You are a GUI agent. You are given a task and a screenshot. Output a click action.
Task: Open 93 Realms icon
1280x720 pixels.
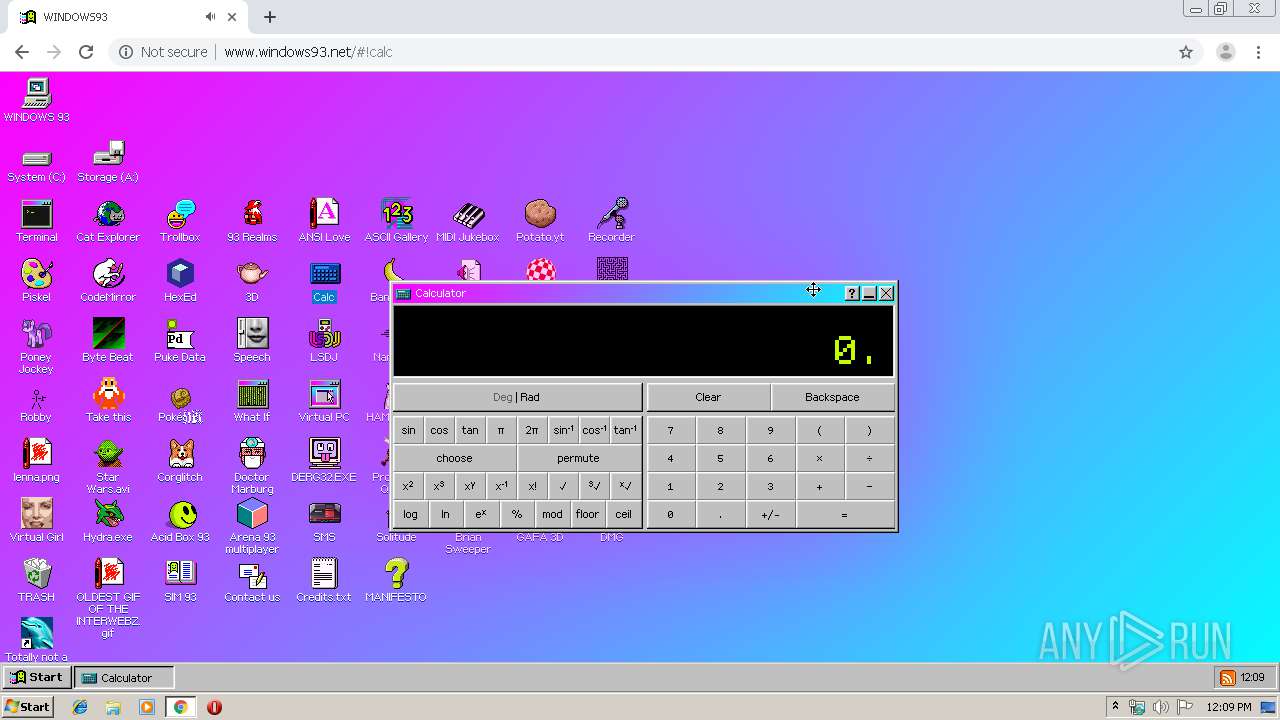coord(252,221)
